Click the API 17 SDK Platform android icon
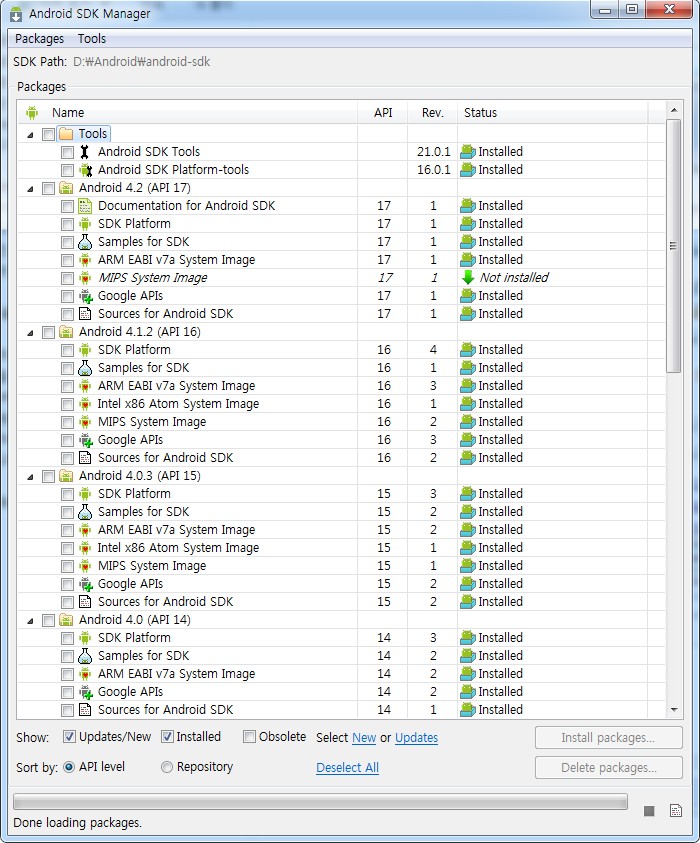The image size is (700, 843). click(85, 224)
